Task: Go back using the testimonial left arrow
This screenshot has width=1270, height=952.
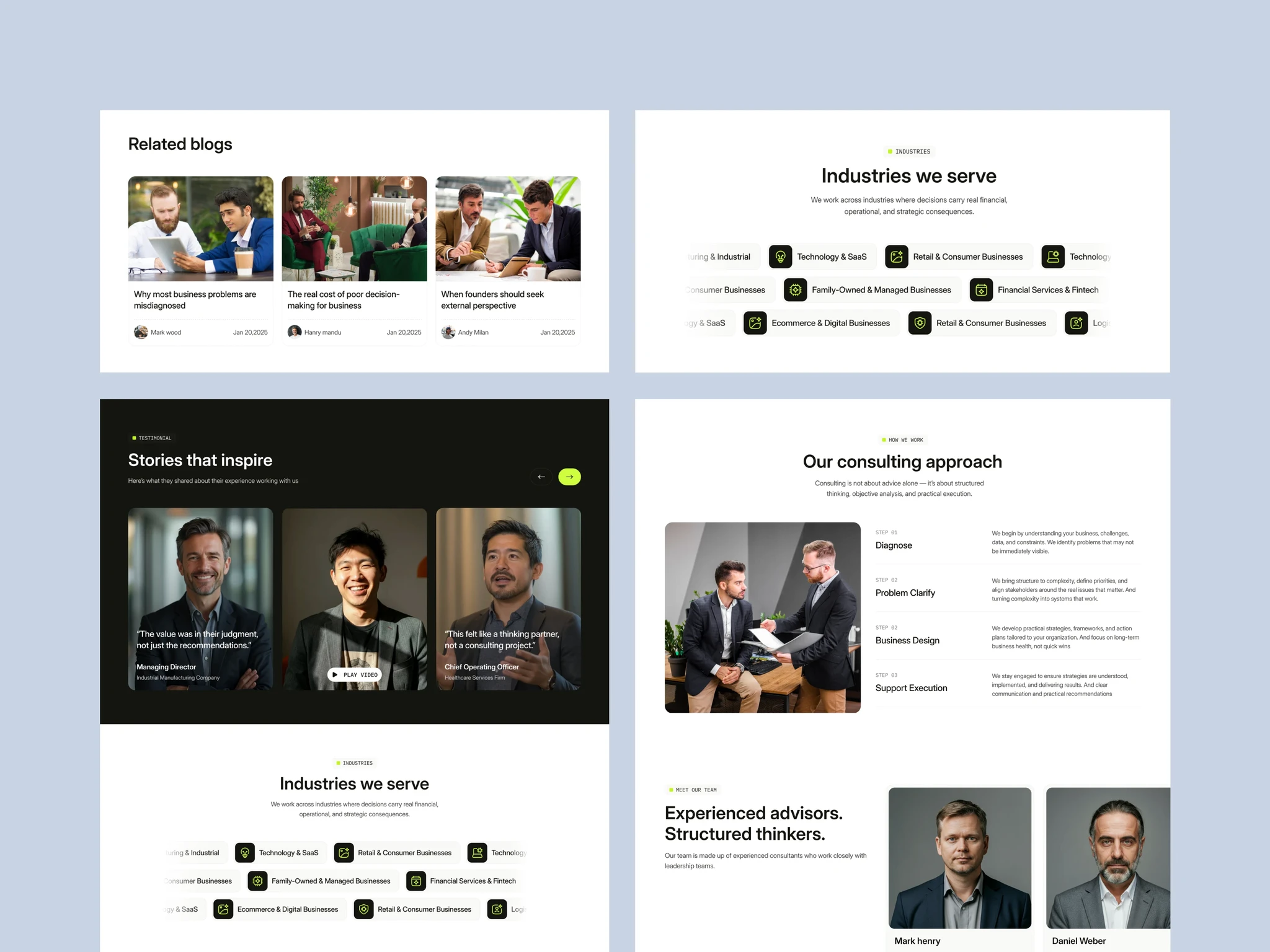Action: coord(541,477)
